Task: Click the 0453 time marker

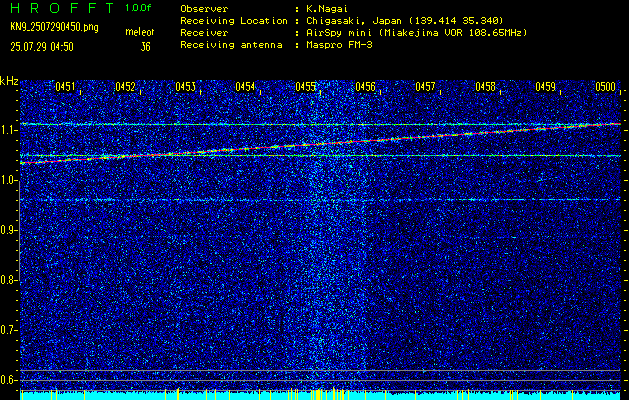Action: (x=185, y=87)
